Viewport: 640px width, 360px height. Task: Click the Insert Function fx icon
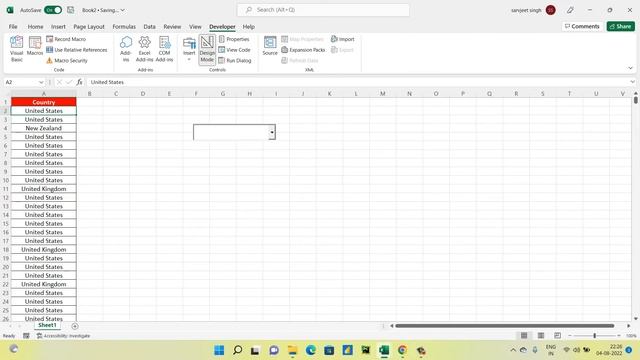79,82
